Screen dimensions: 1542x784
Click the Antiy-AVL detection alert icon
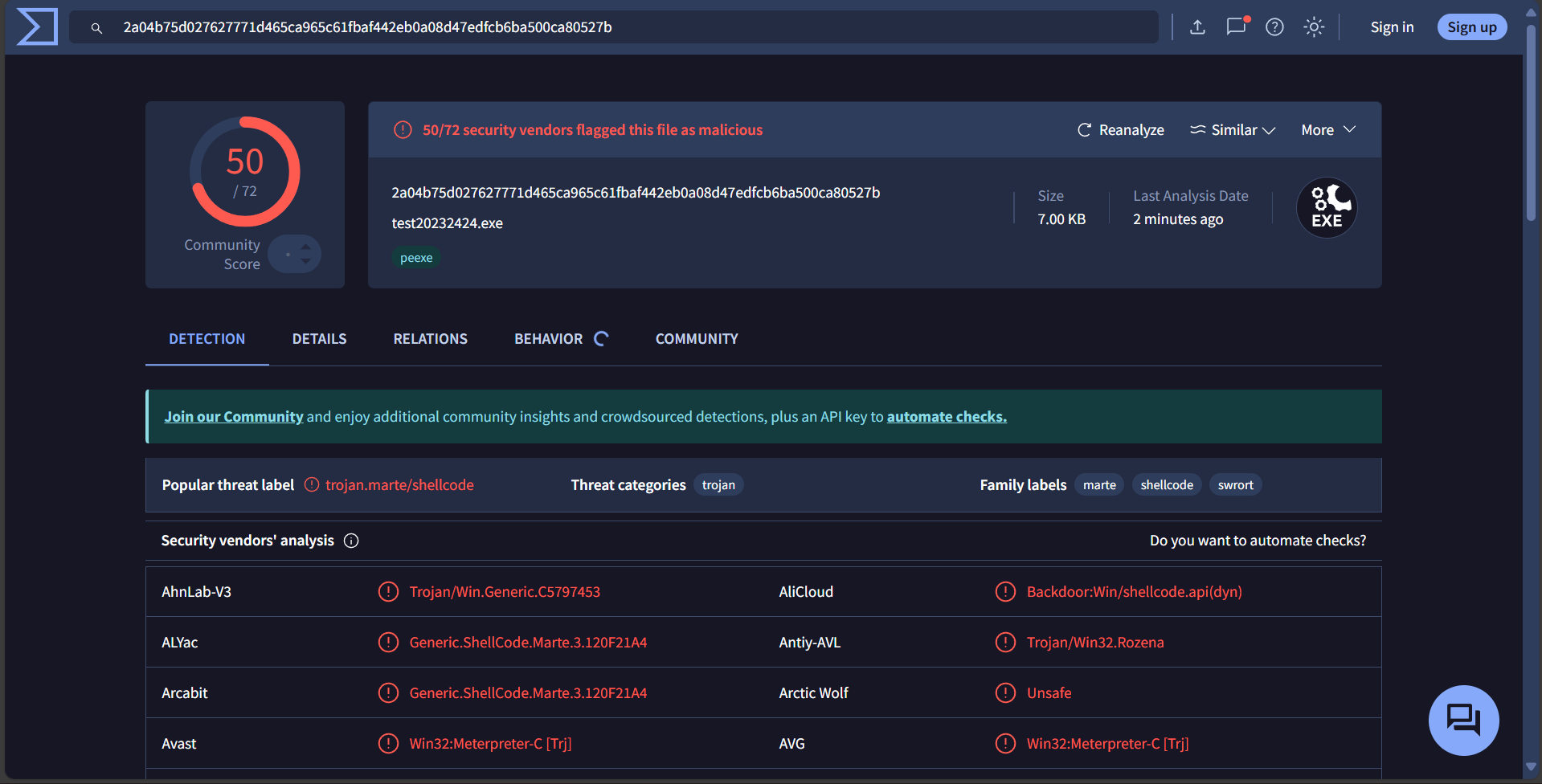[x=1005, y=643]
